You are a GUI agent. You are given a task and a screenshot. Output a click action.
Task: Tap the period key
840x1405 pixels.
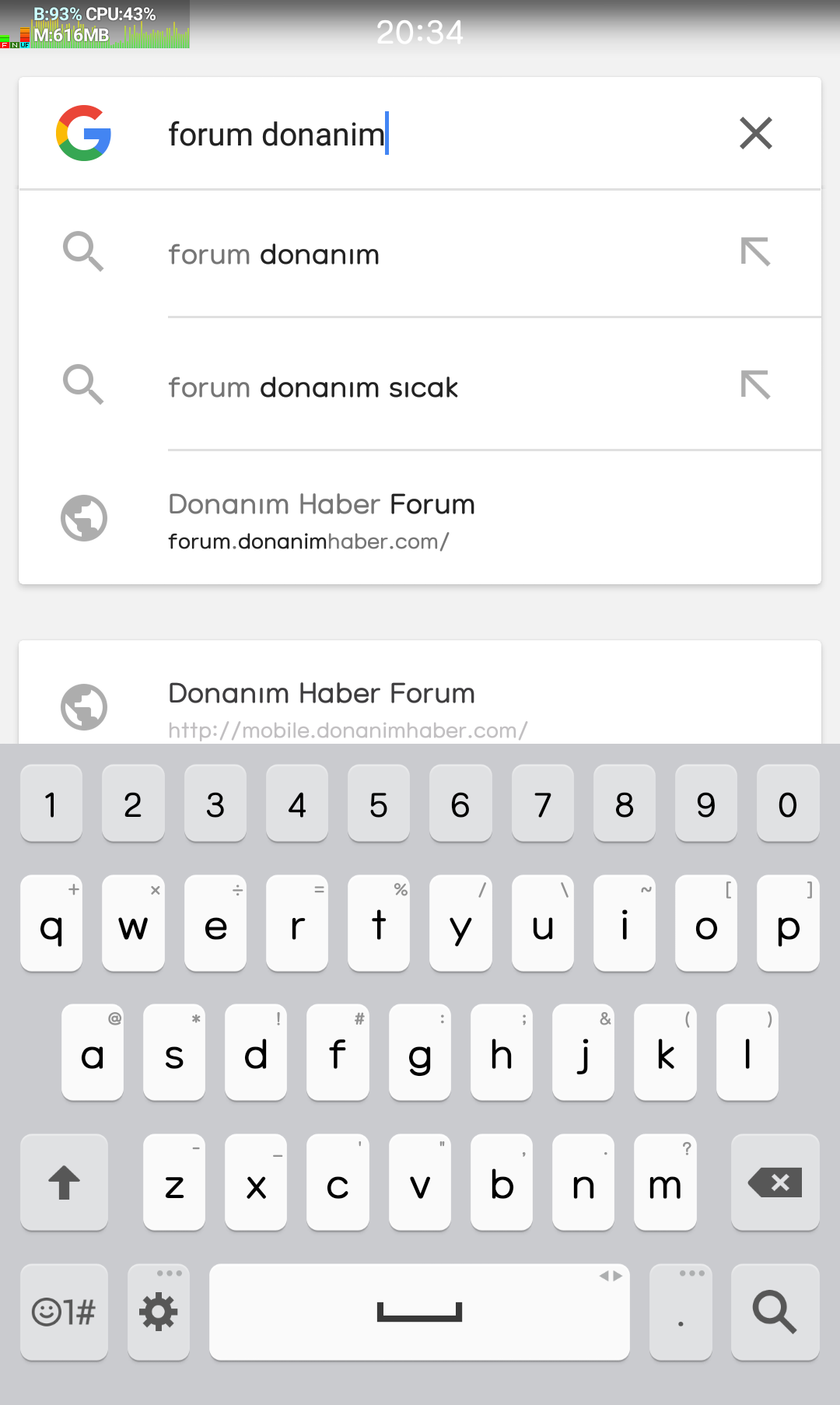pos(681,1312)
